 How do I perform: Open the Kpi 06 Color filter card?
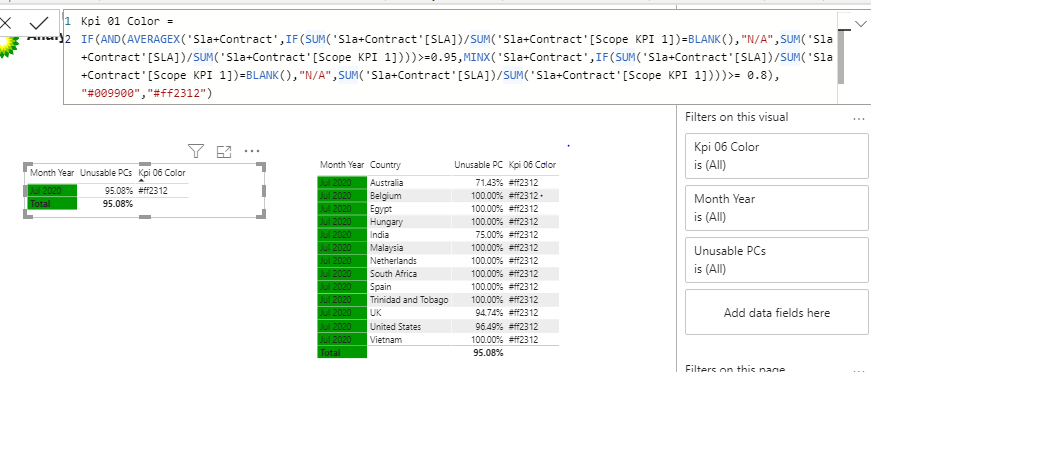pos(777,156)
